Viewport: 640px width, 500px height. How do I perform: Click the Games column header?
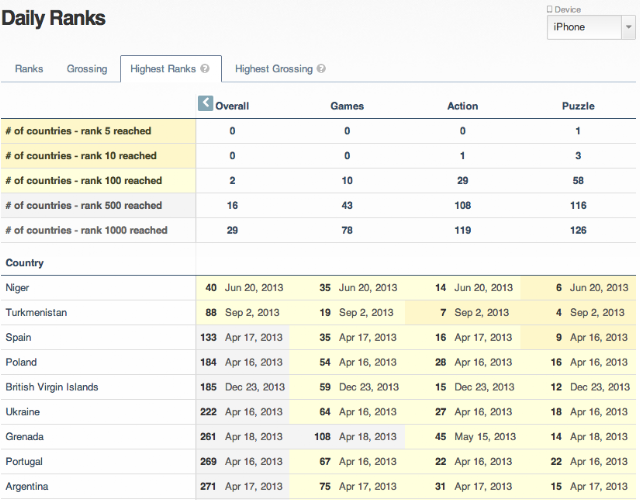click(347, 106)
